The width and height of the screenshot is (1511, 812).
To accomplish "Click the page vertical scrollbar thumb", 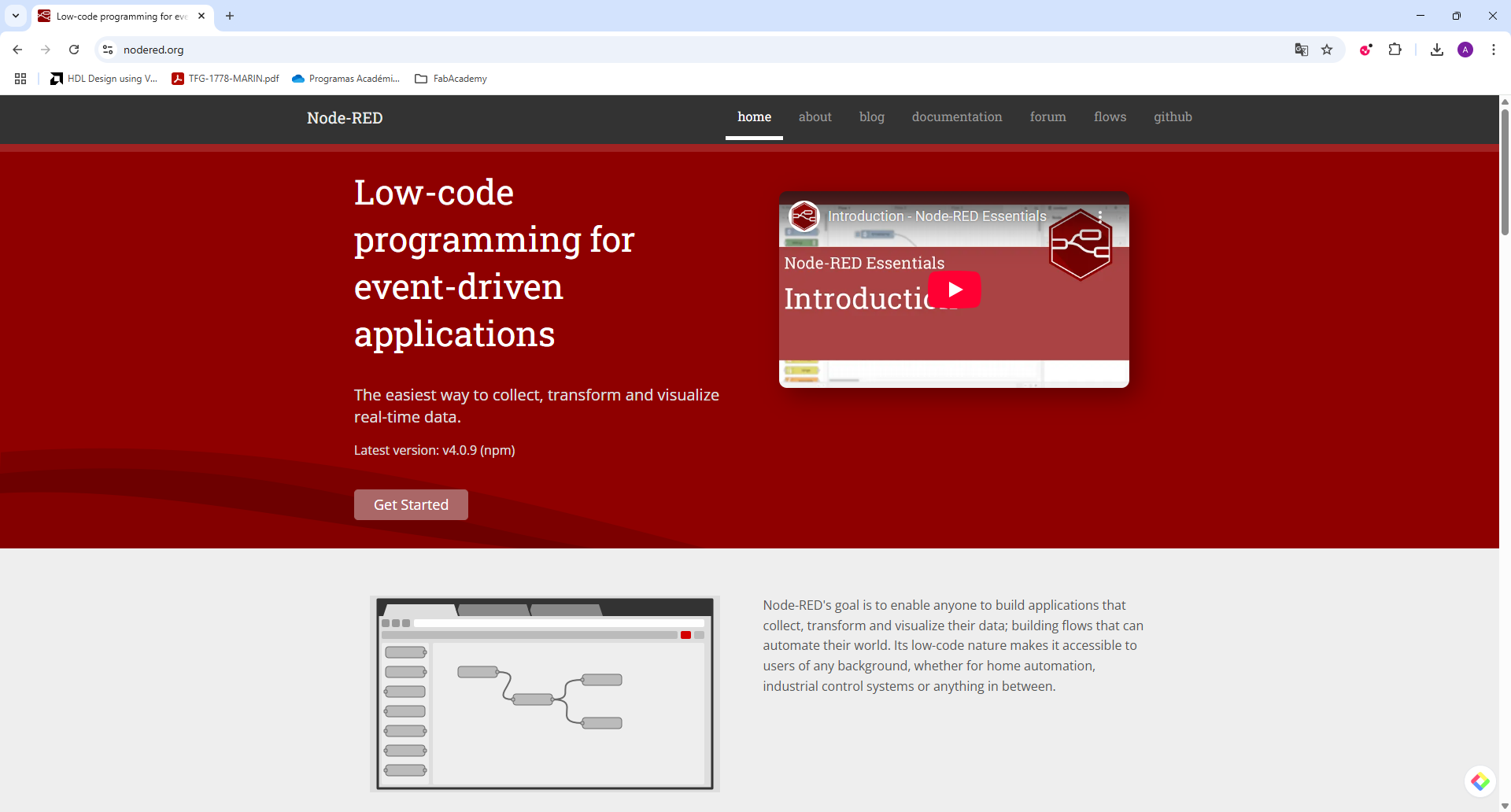I will point(1505,172).
